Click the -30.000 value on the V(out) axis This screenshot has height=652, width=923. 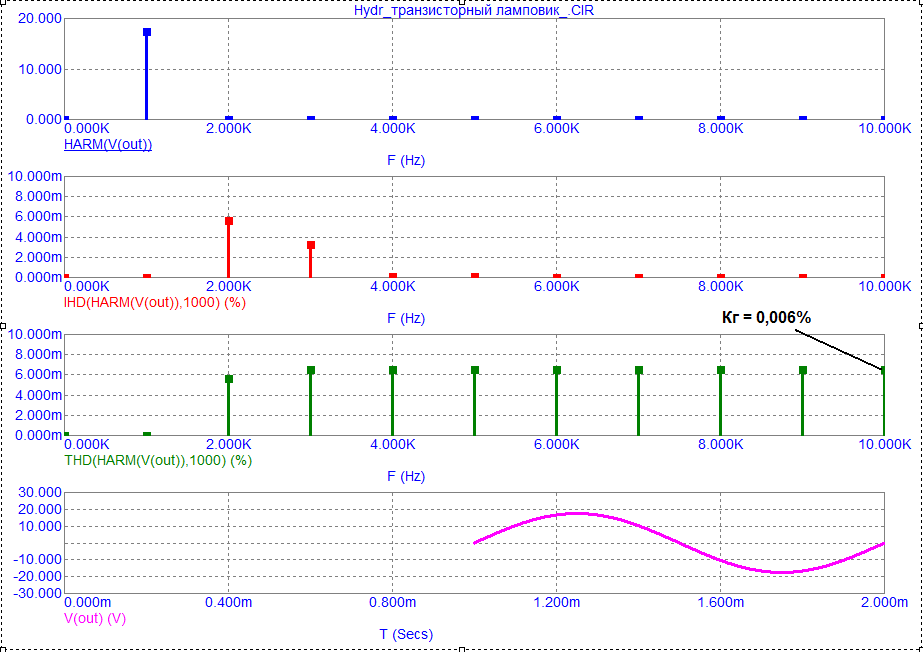click(38, 593)
